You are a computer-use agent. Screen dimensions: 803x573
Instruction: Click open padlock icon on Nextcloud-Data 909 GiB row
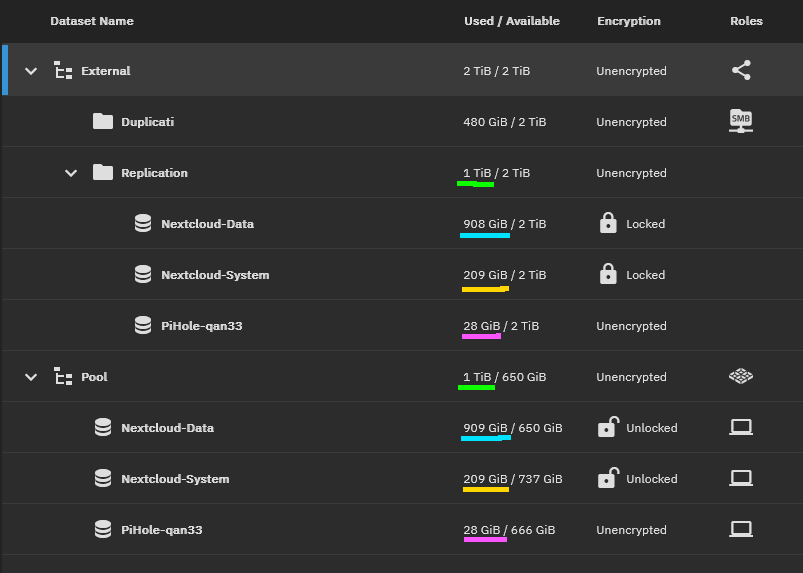pos(608,427)
